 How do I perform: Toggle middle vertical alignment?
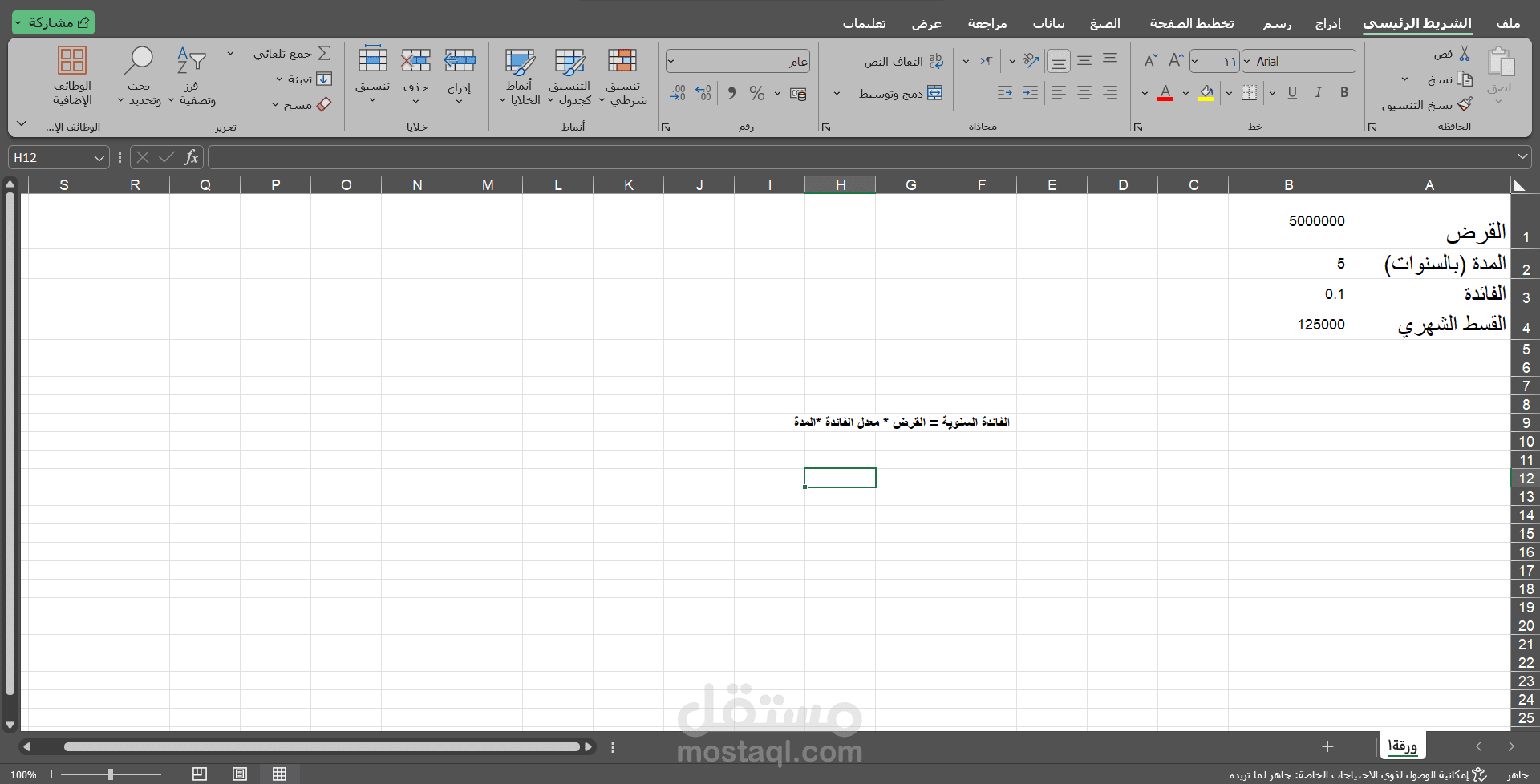pyautogui.click(x=1084, y=60)
